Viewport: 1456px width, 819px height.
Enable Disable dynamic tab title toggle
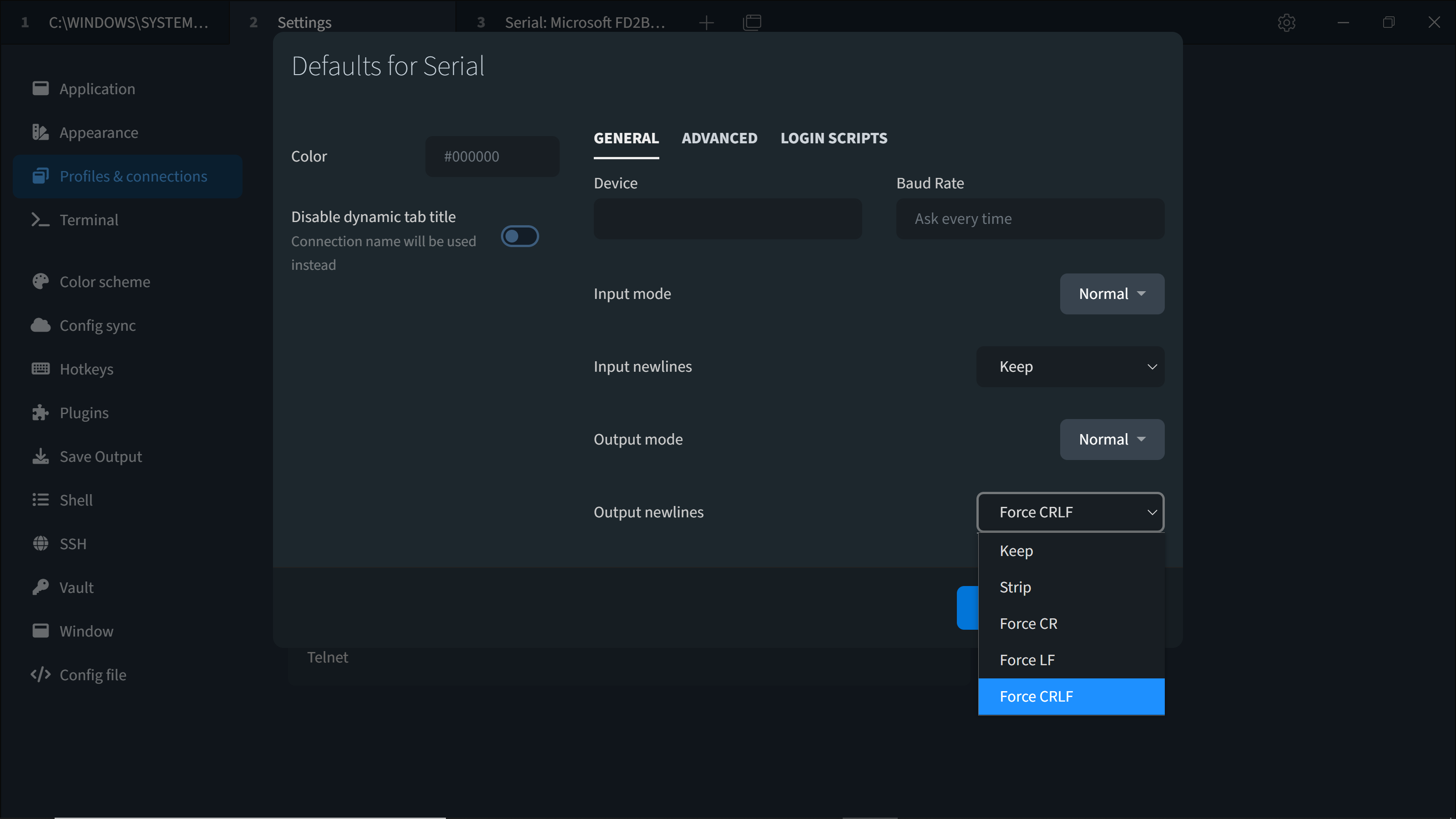click(x=520, y=236)
